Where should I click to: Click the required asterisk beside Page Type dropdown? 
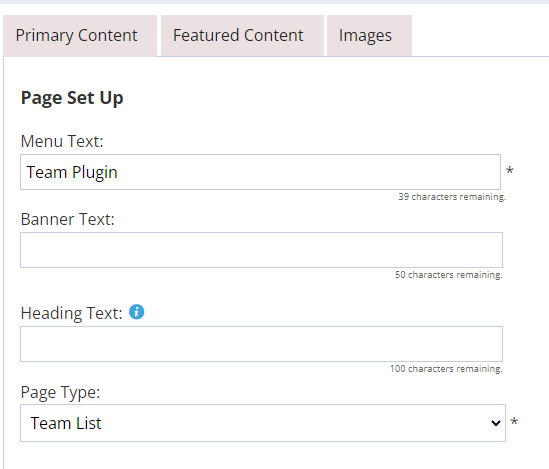(514, 421)
